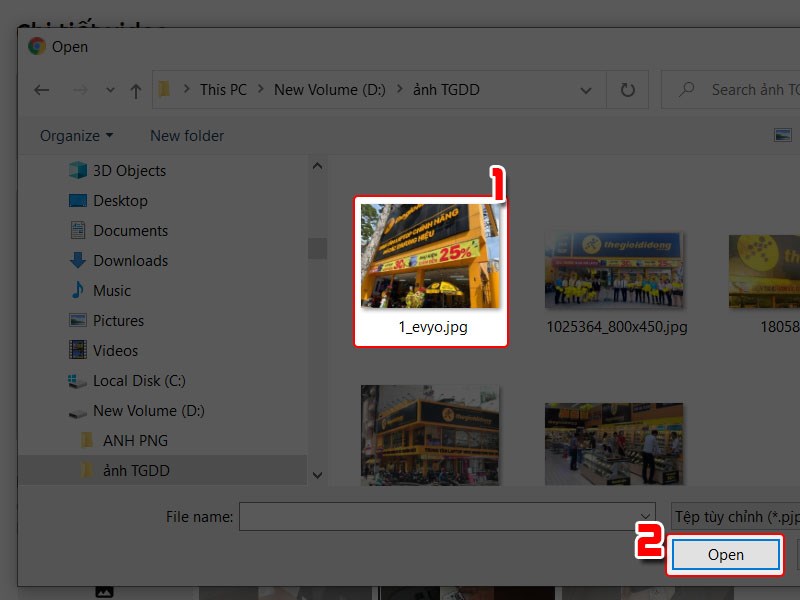Focus the Search ảnh TGDD field

point(731,90)
